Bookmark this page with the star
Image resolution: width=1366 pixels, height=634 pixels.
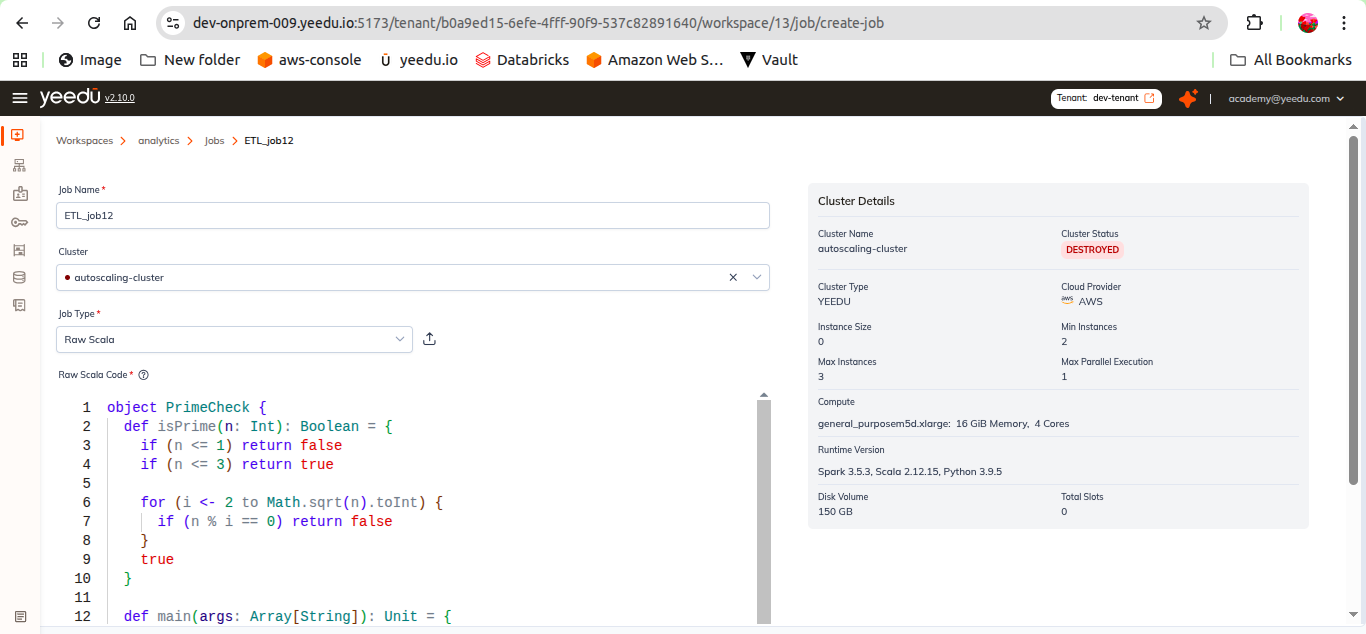pos(1204,23)
